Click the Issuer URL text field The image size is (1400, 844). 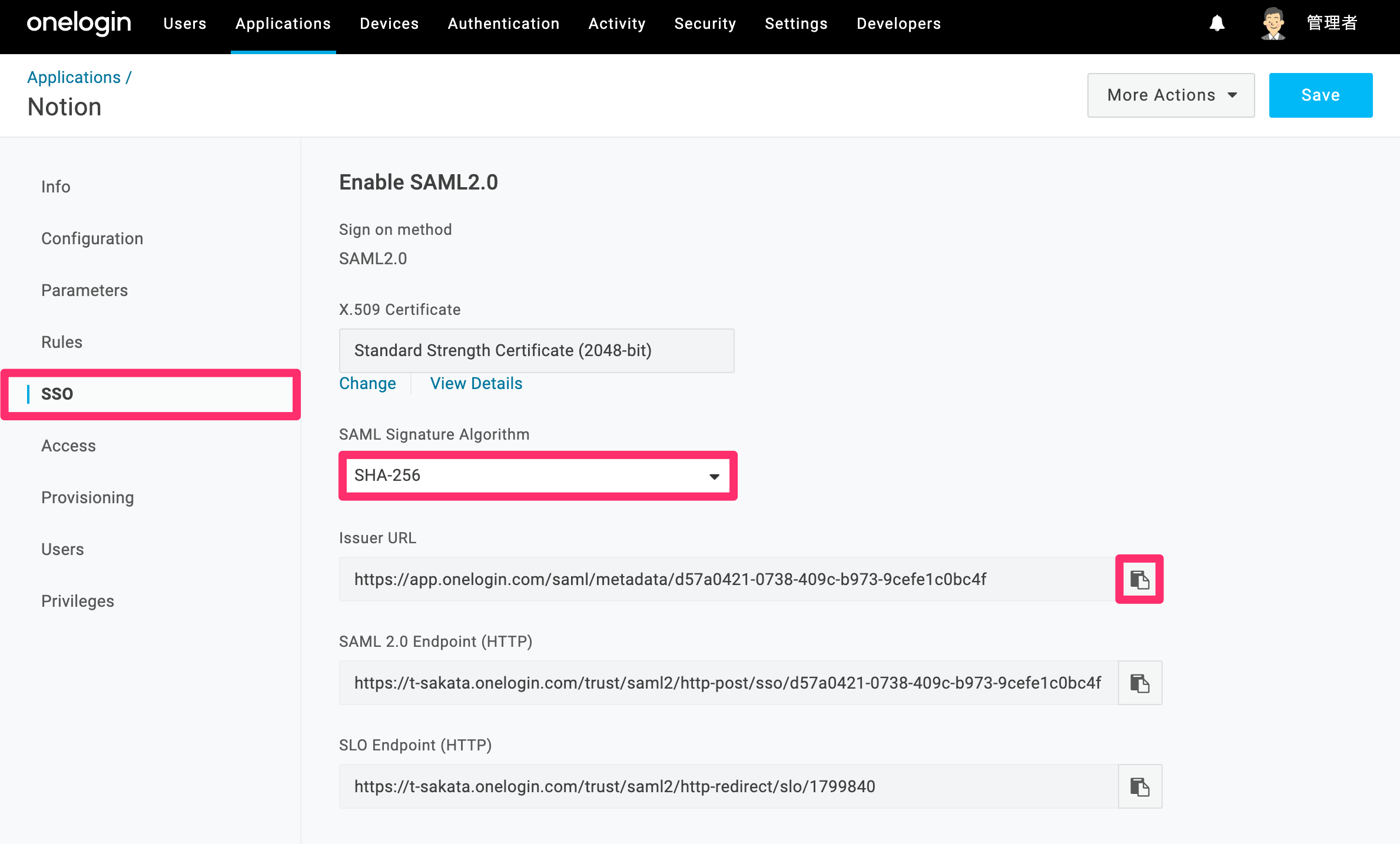pyautogui.click(x=728, y=580)
